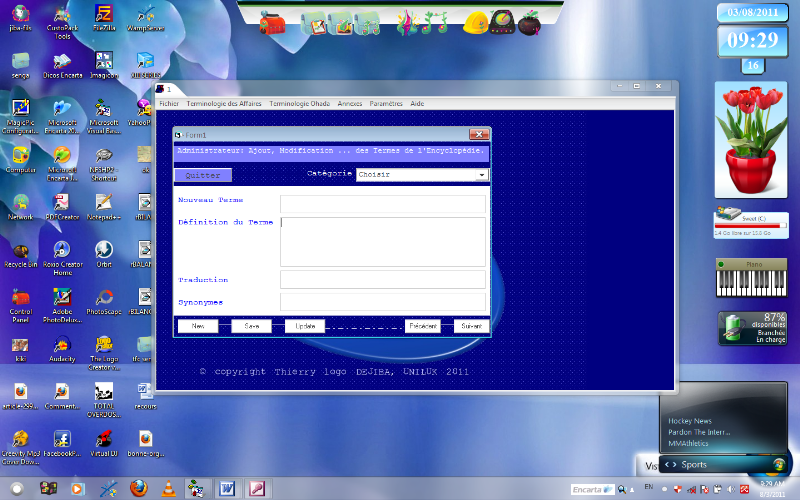This screenshot has height=500, width=800.
Task: Open the Hockey News headline in gadget
Action: [x=690, y=421]
